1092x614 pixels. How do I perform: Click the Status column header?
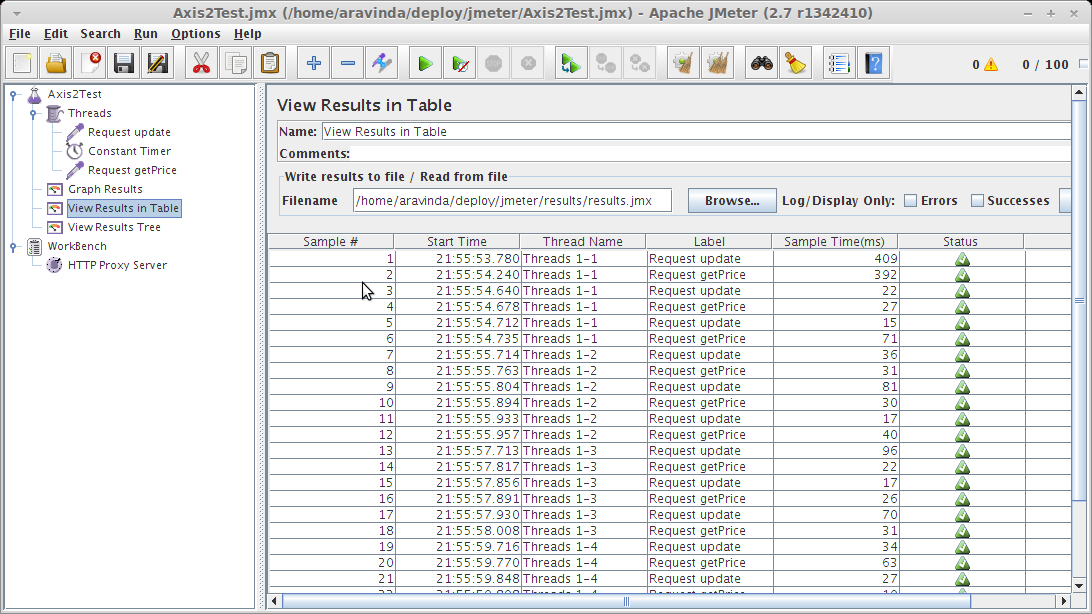pyautogui.click(x=960, y=242)
